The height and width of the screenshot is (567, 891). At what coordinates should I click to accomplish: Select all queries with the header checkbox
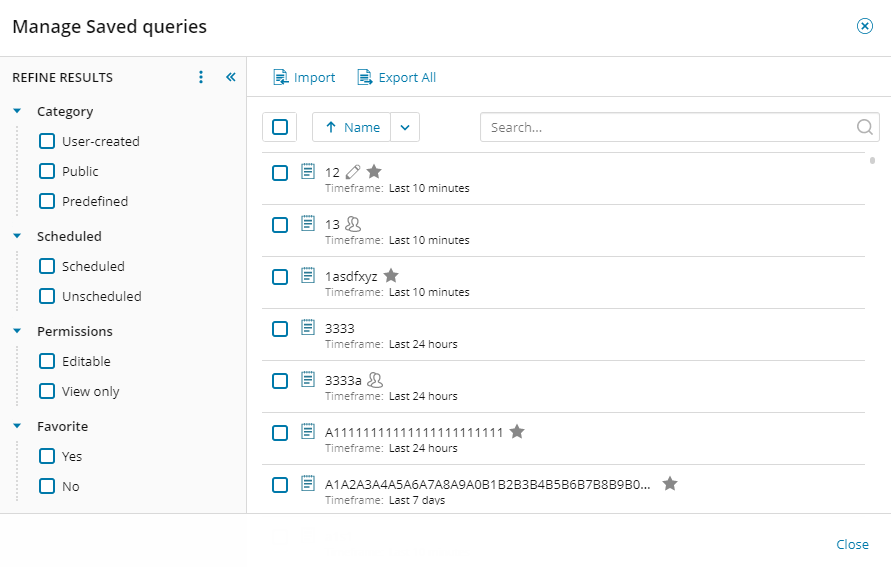(280, 127)
